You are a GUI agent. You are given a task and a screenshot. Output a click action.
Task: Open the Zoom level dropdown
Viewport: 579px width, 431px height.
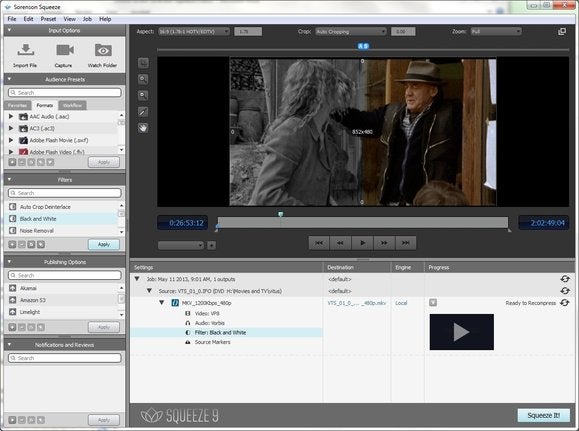(x=496, y=31)
